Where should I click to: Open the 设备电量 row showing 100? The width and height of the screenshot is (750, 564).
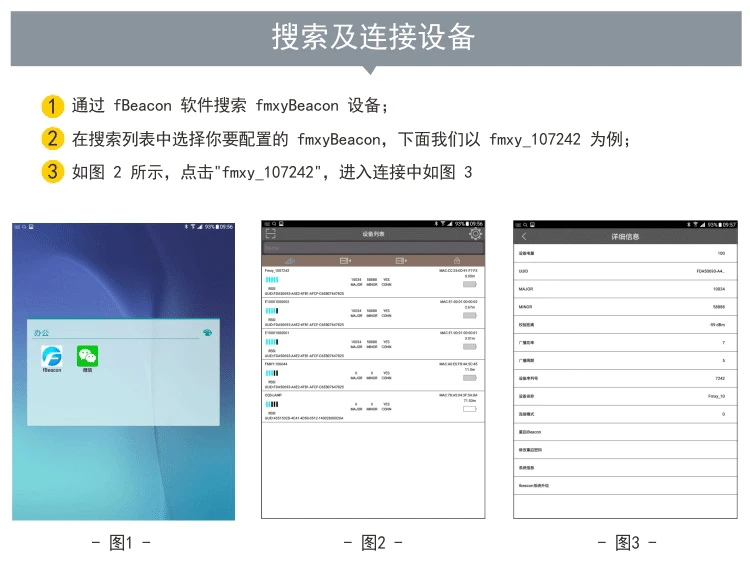pyautogui.click(x=625, y=253)
